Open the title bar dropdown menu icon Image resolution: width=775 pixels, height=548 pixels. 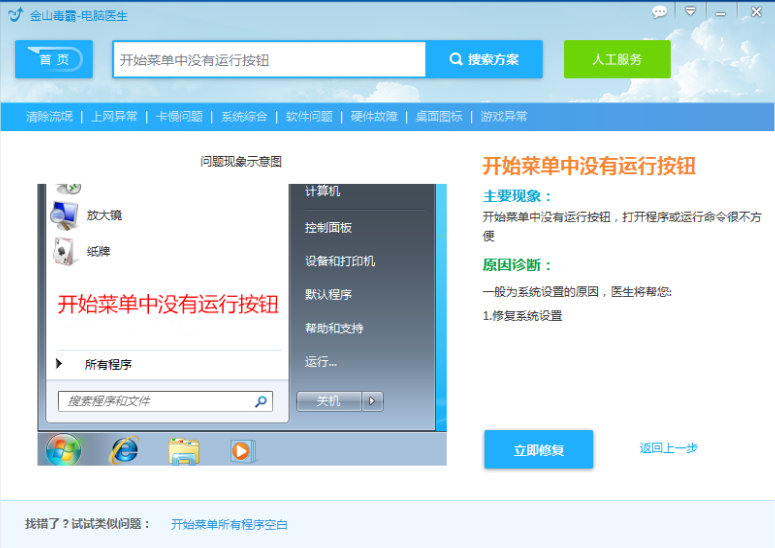[690, 11]
